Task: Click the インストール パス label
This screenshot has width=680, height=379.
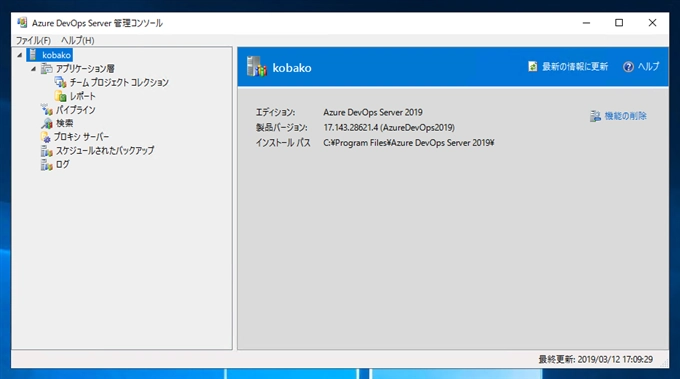Action: pos(283,143)
